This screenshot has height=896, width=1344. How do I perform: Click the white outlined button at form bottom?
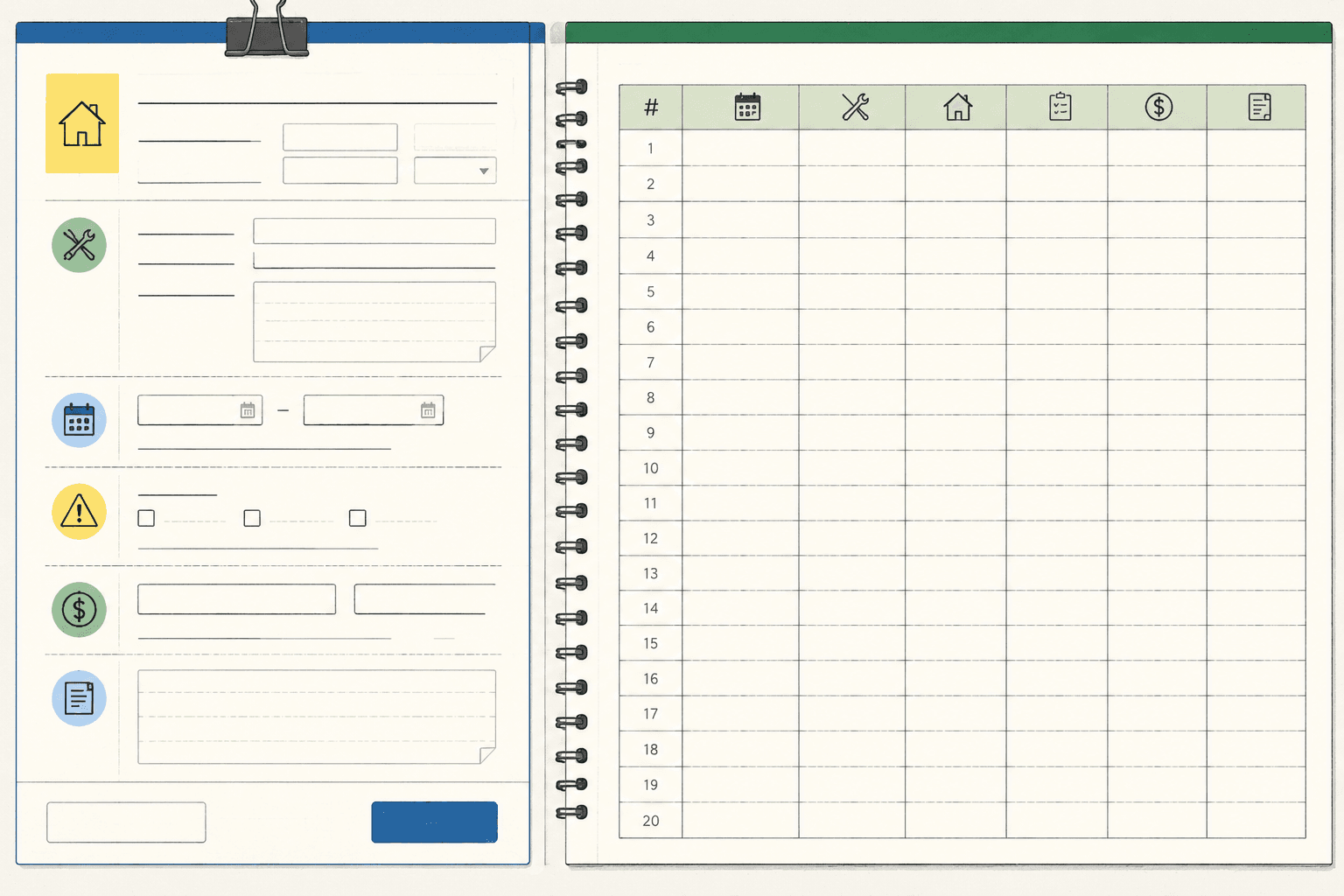tap(126, 822)
